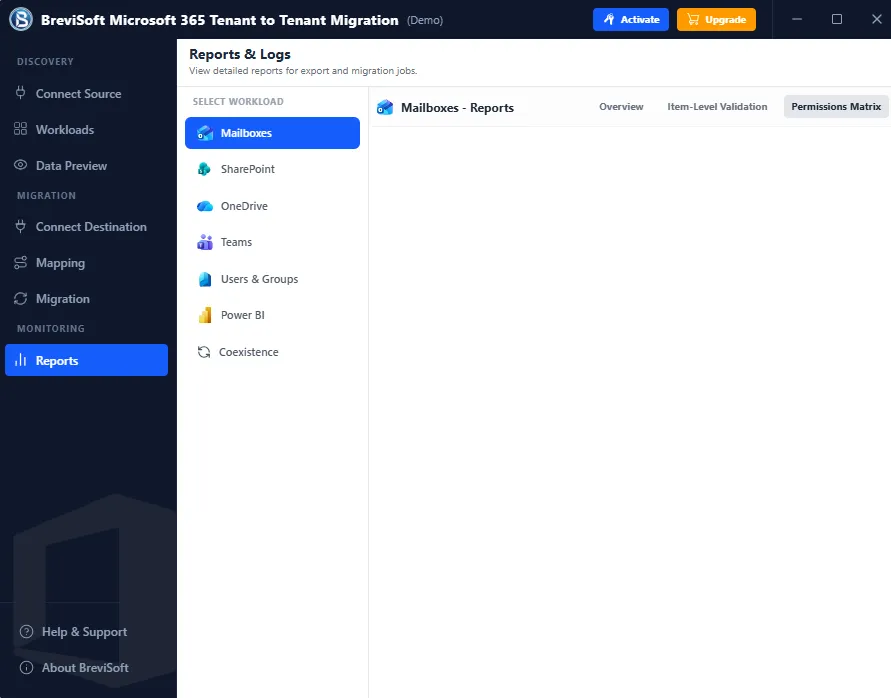Navigate to Mapping
The height and width of the screenshot is (698, 891).
86,263
